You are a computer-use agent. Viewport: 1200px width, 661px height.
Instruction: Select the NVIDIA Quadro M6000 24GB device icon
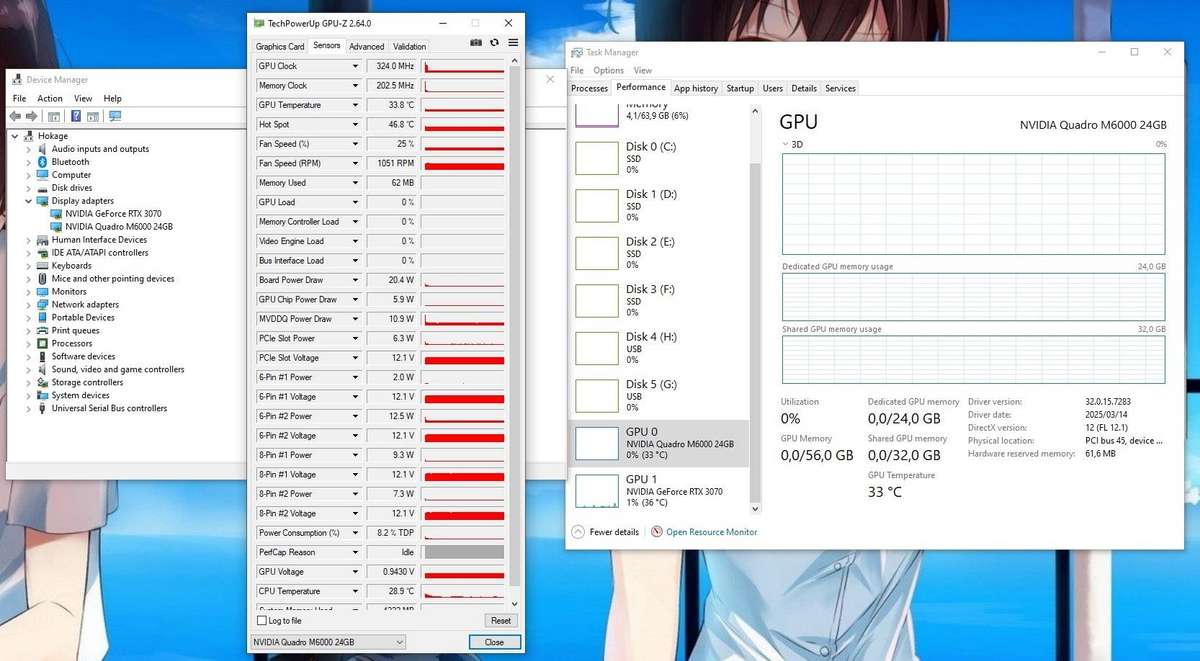point(57,227)
